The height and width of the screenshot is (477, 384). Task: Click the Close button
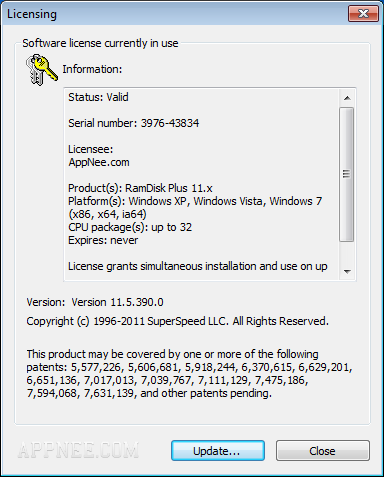tap(322, 451)
